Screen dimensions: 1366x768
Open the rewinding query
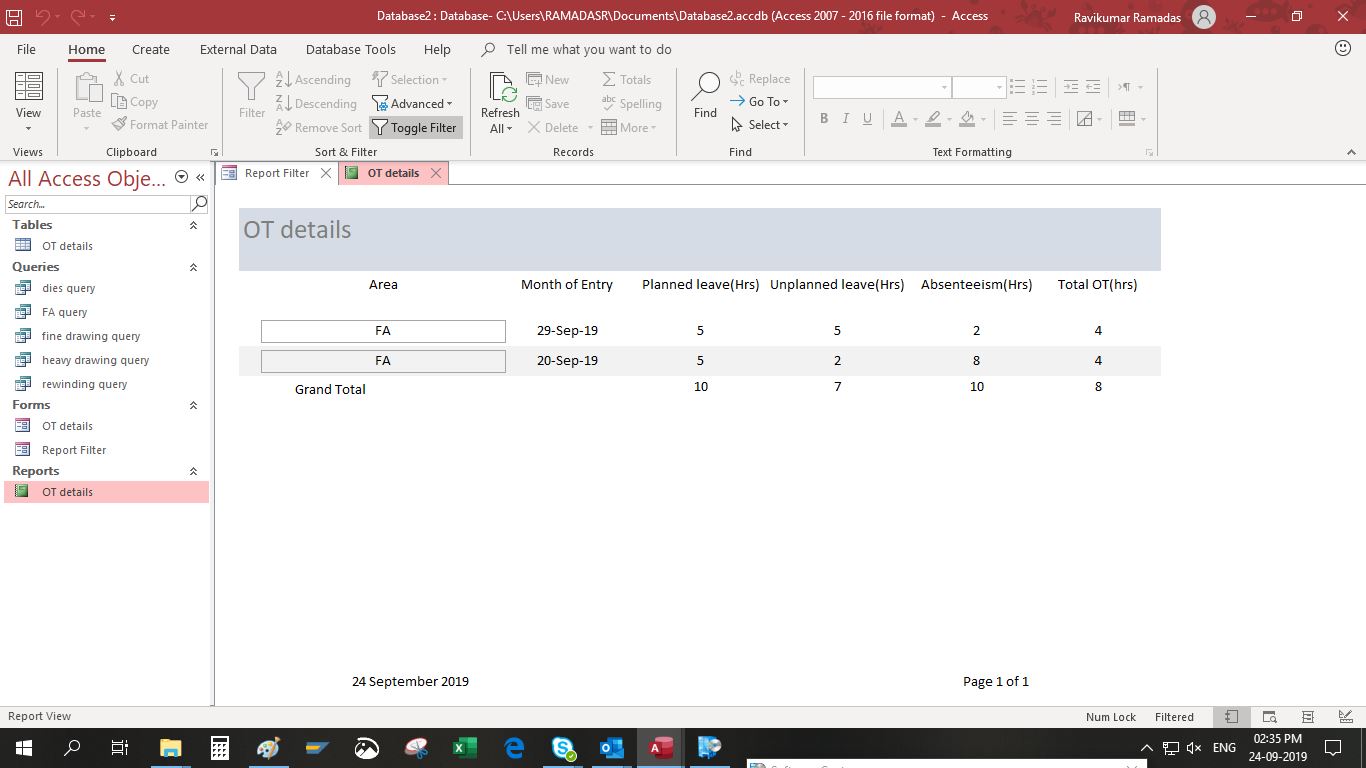pos(84,384)
